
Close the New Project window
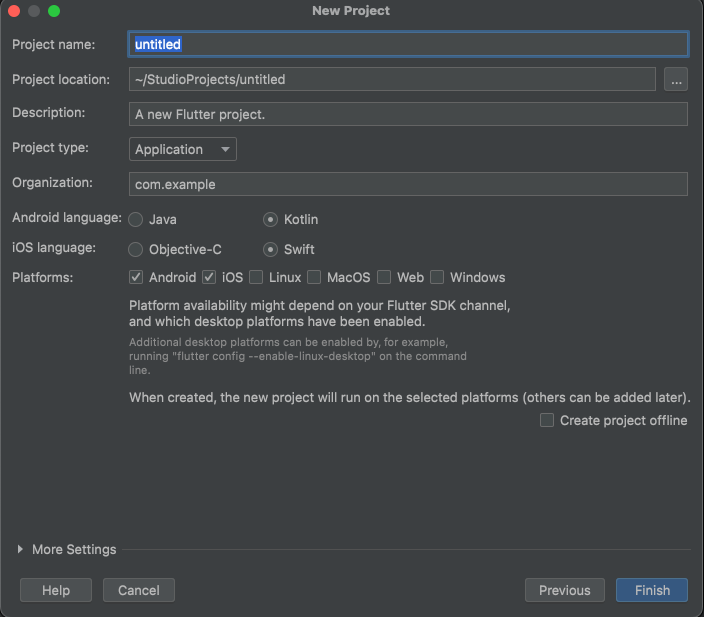click(14, 11)
